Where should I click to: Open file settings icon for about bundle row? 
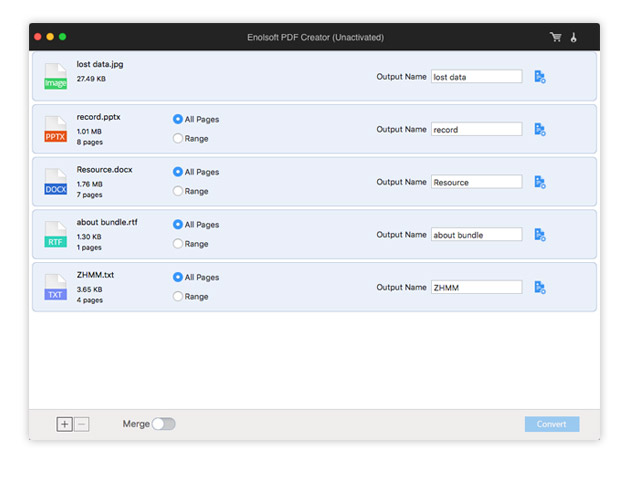click(x=540, y=235)
